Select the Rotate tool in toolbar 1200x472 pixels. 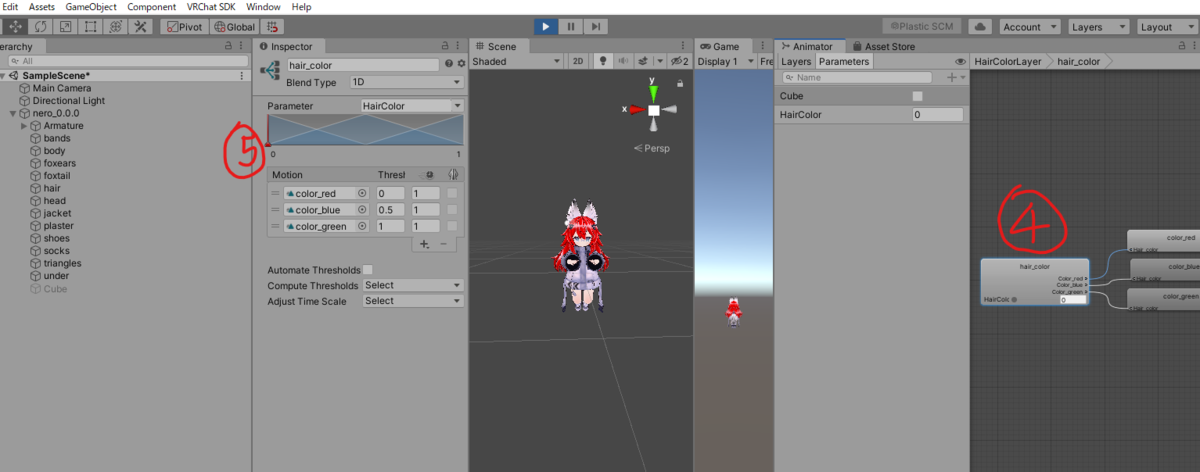[x=42, y=27]
